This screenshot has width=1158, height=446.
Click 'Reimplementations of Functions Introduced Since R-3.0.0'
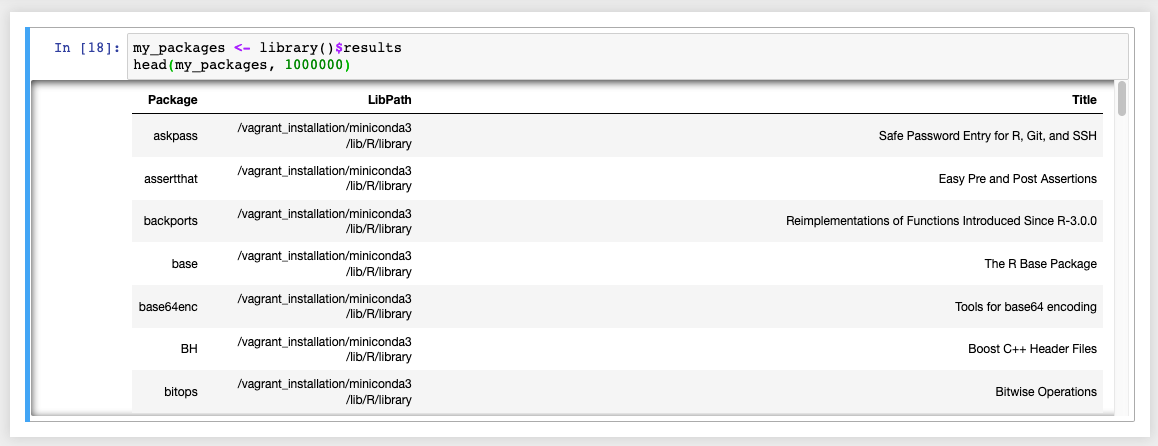click(x=942, y=221)
